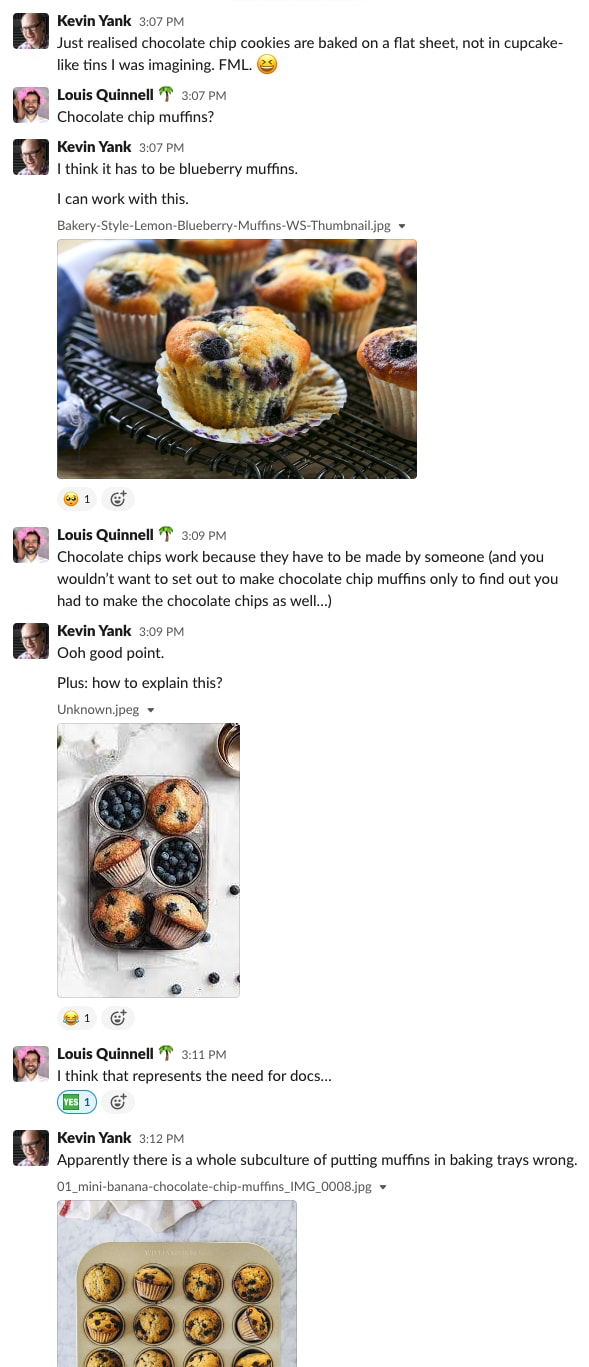Open Kevin Yank's profile from 3:12 PM message name
Viewport: 589px width, 1367px height.
click(94, 1138)
